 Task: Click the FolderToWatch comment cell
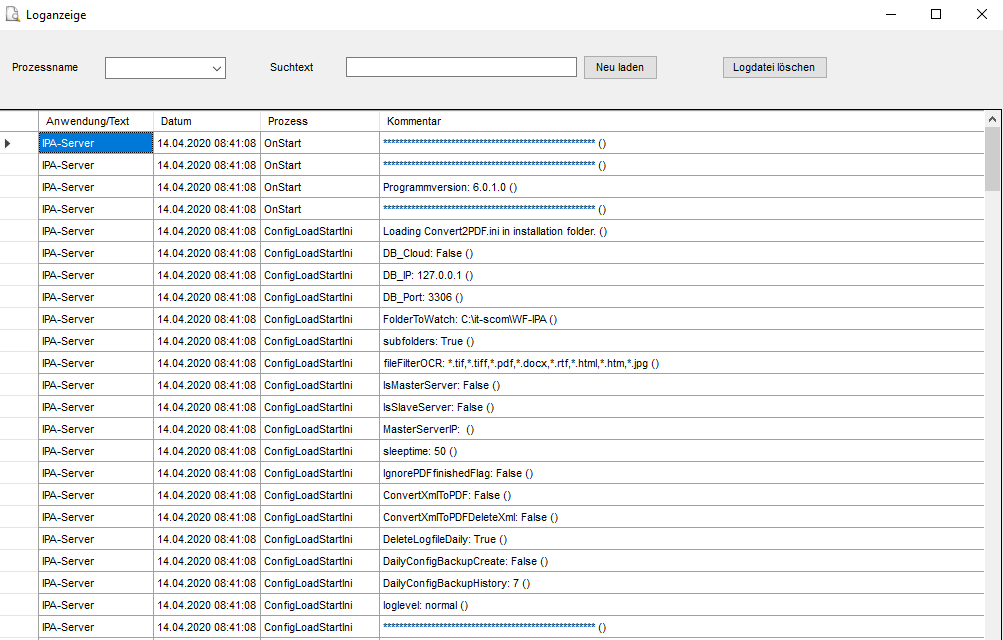coord(469,319)
